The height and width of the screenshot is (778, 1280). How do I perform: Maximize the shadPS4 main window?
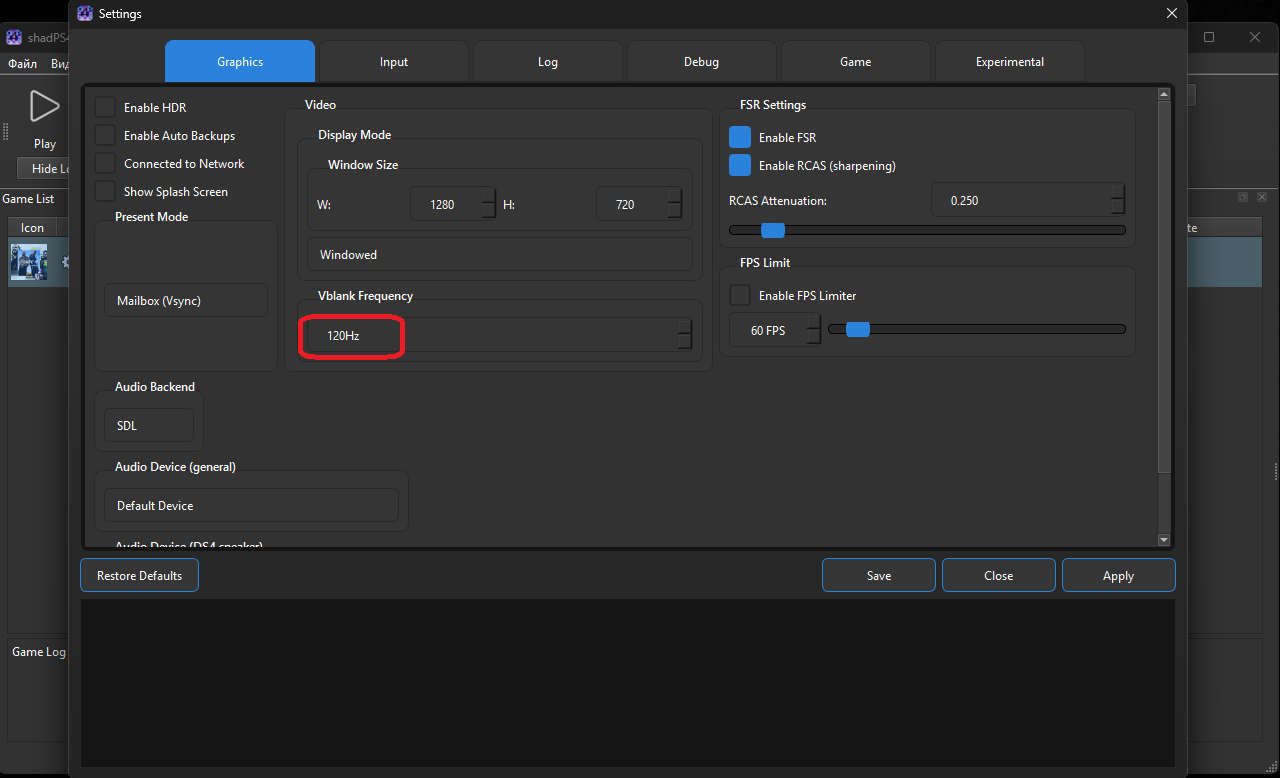coord(1209,37)
